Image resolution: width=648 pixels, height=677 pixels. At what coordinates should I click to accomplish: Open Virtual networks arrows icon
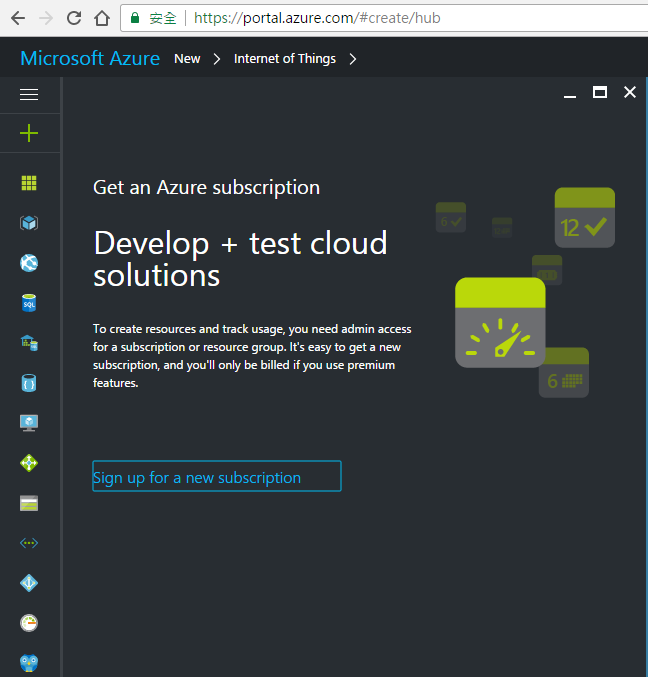29,543
